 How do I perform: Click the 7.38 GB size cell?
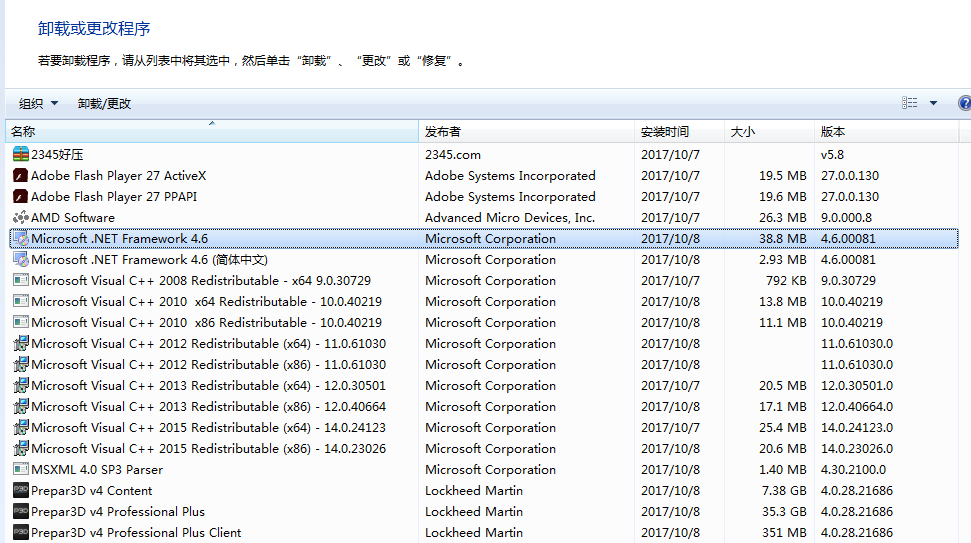point(784,491)
